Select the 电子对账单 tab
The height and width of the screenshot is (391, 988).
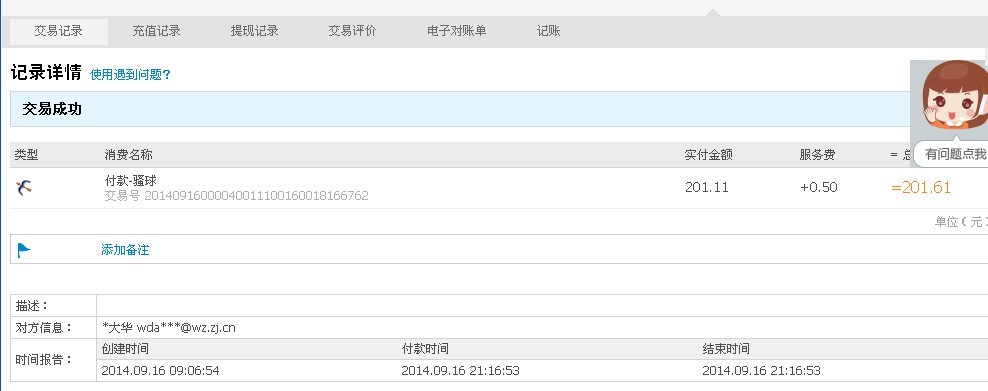(457, 31)
